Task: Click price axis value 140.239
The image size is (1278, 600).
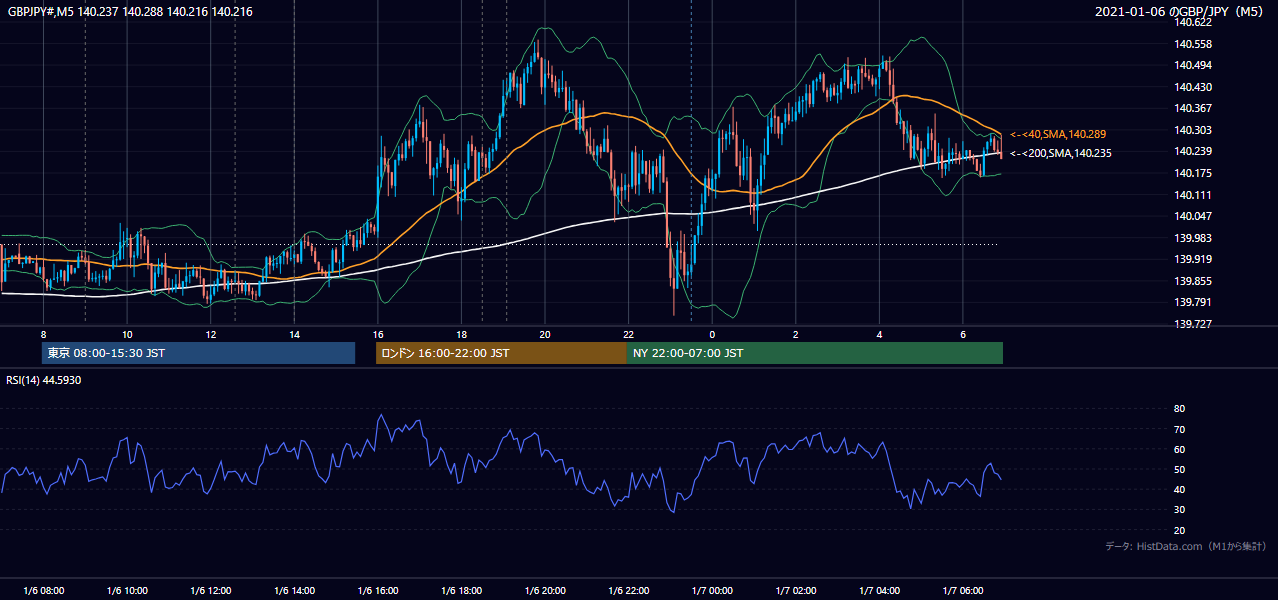Action: pyautogui.click(x=1193, y=151)
